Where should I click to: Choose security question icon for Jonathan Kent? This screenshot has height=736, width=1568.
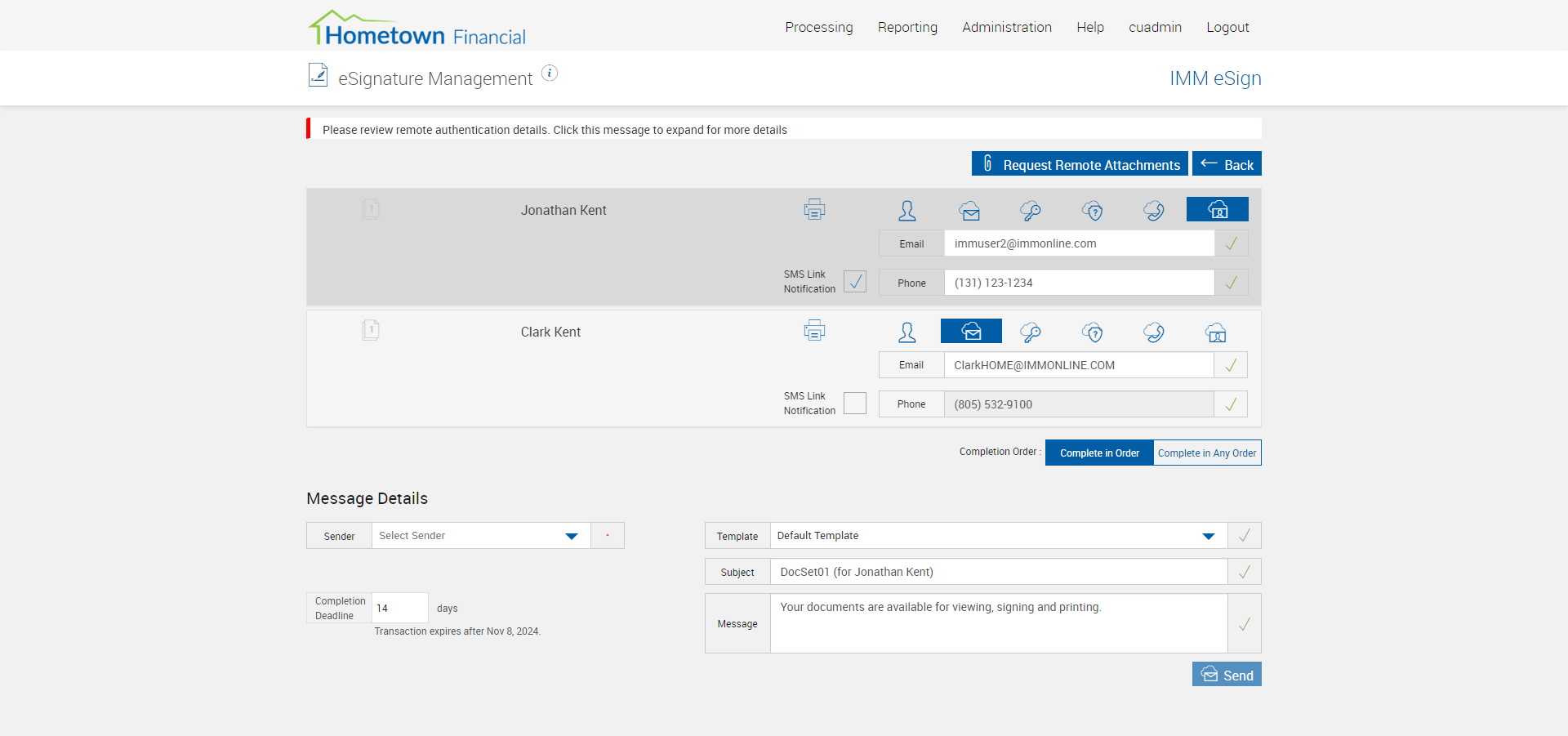[x=1093, y=211]
